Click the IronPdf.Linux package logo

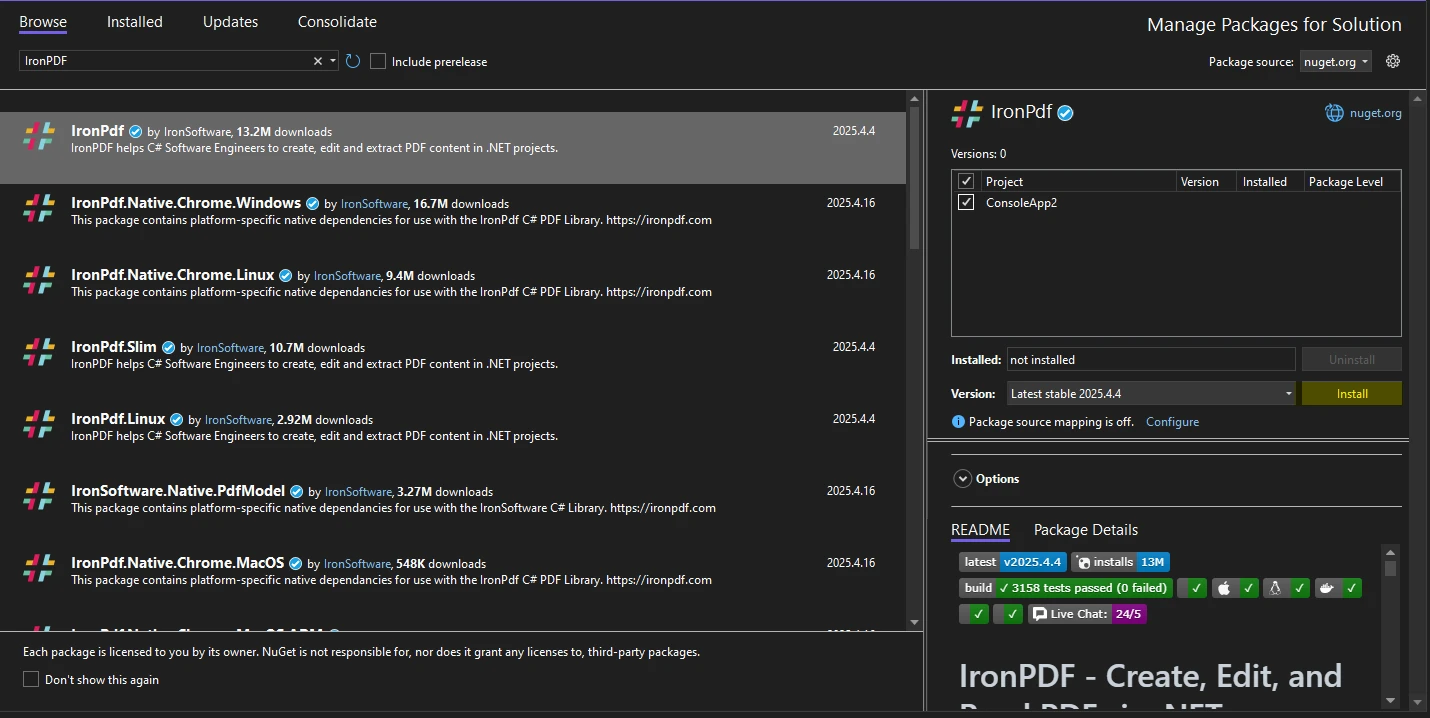[39, 426]
